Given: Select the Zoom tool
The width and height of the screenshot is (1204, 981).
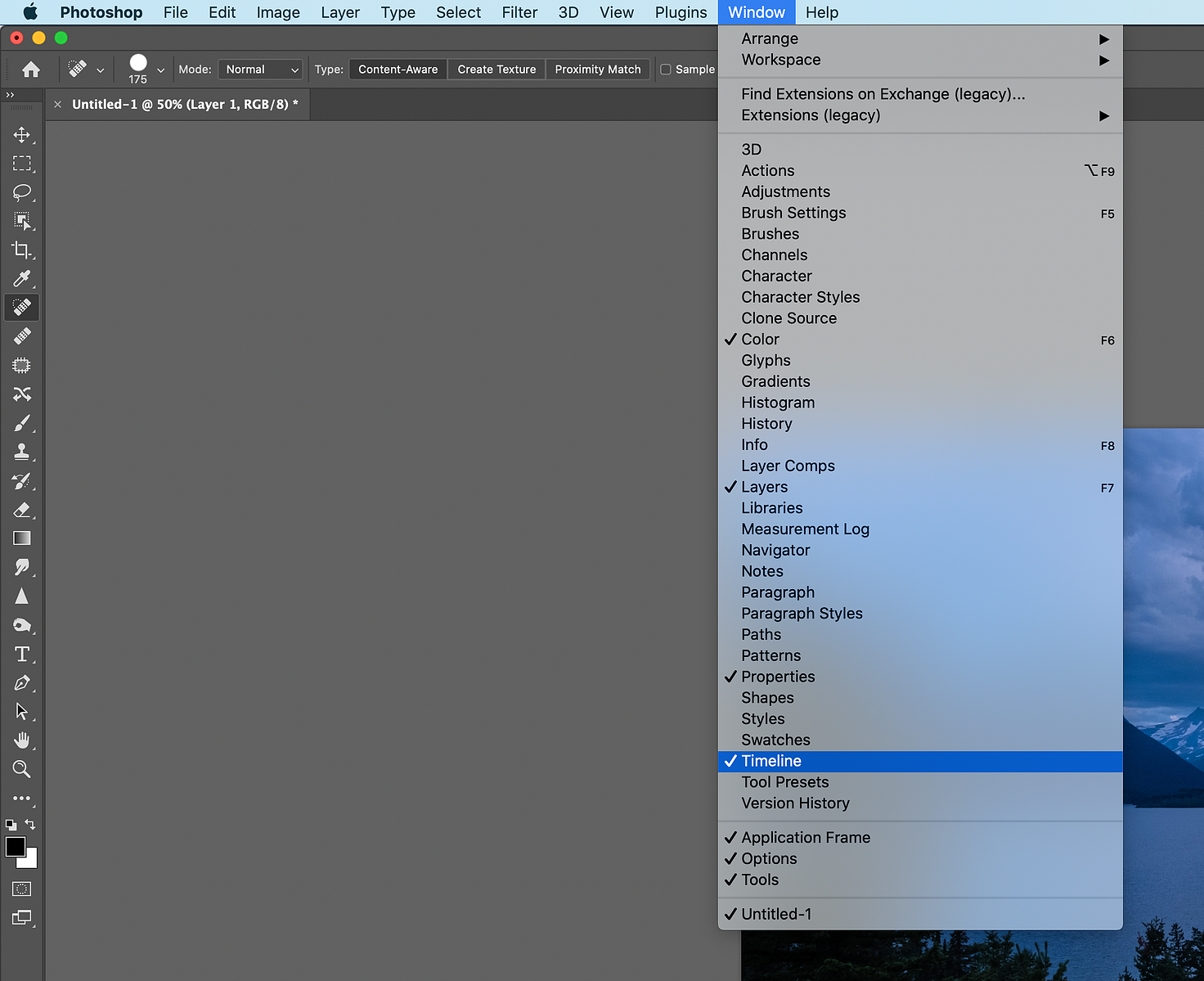Looking at the screenshot, I should (22, 769).
